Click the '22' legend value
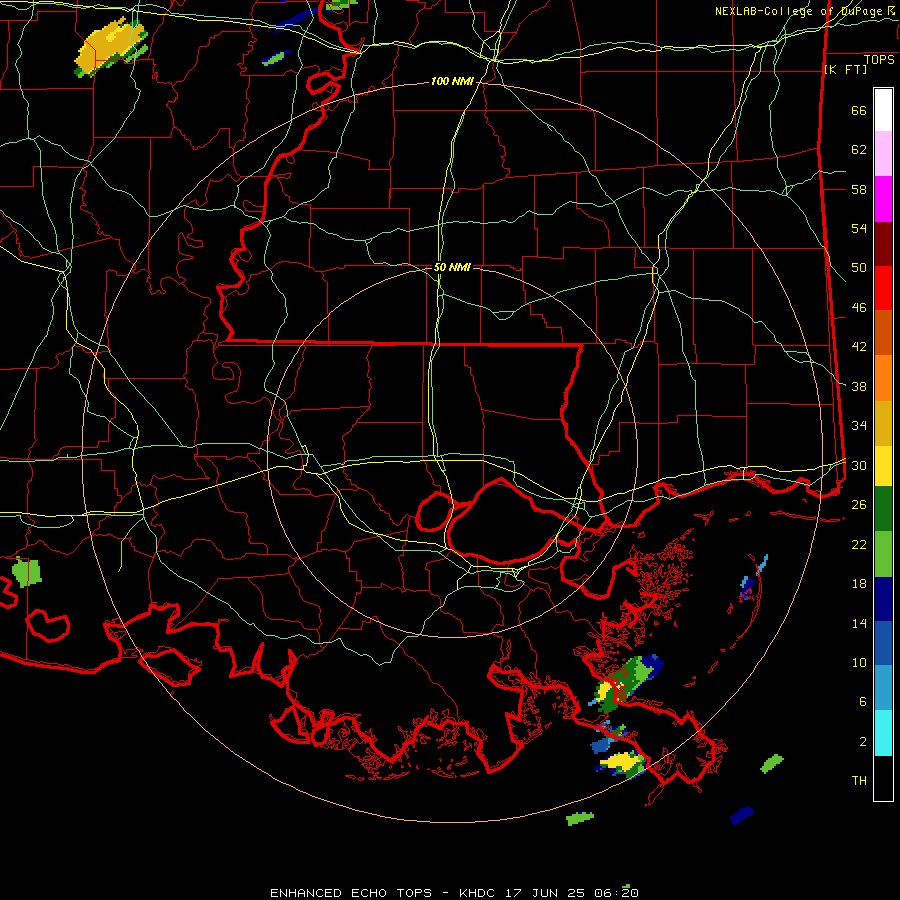 tap(859, 545)
